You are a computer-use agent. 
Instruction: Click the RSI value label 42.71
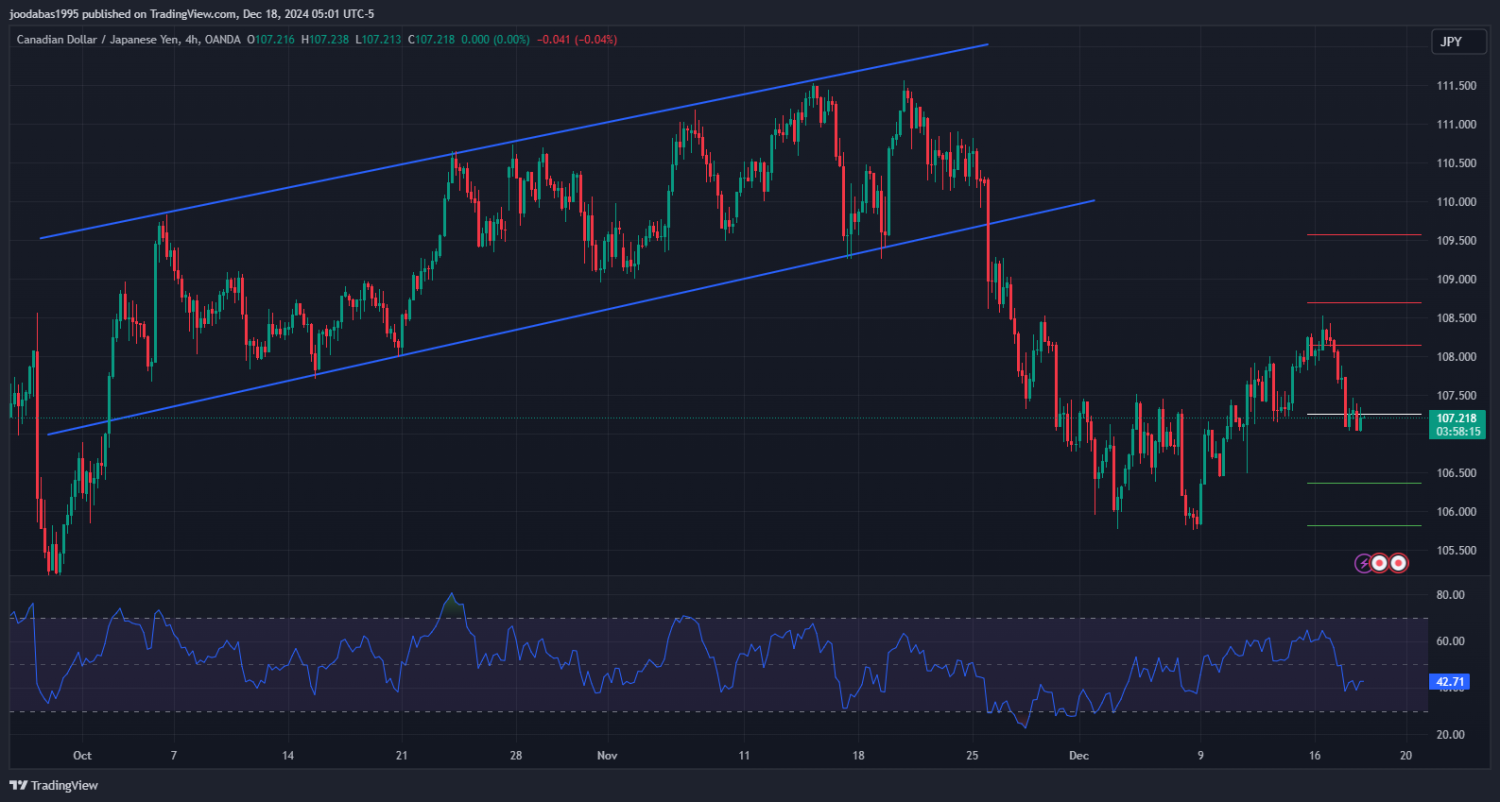(x=1449, y=682)
